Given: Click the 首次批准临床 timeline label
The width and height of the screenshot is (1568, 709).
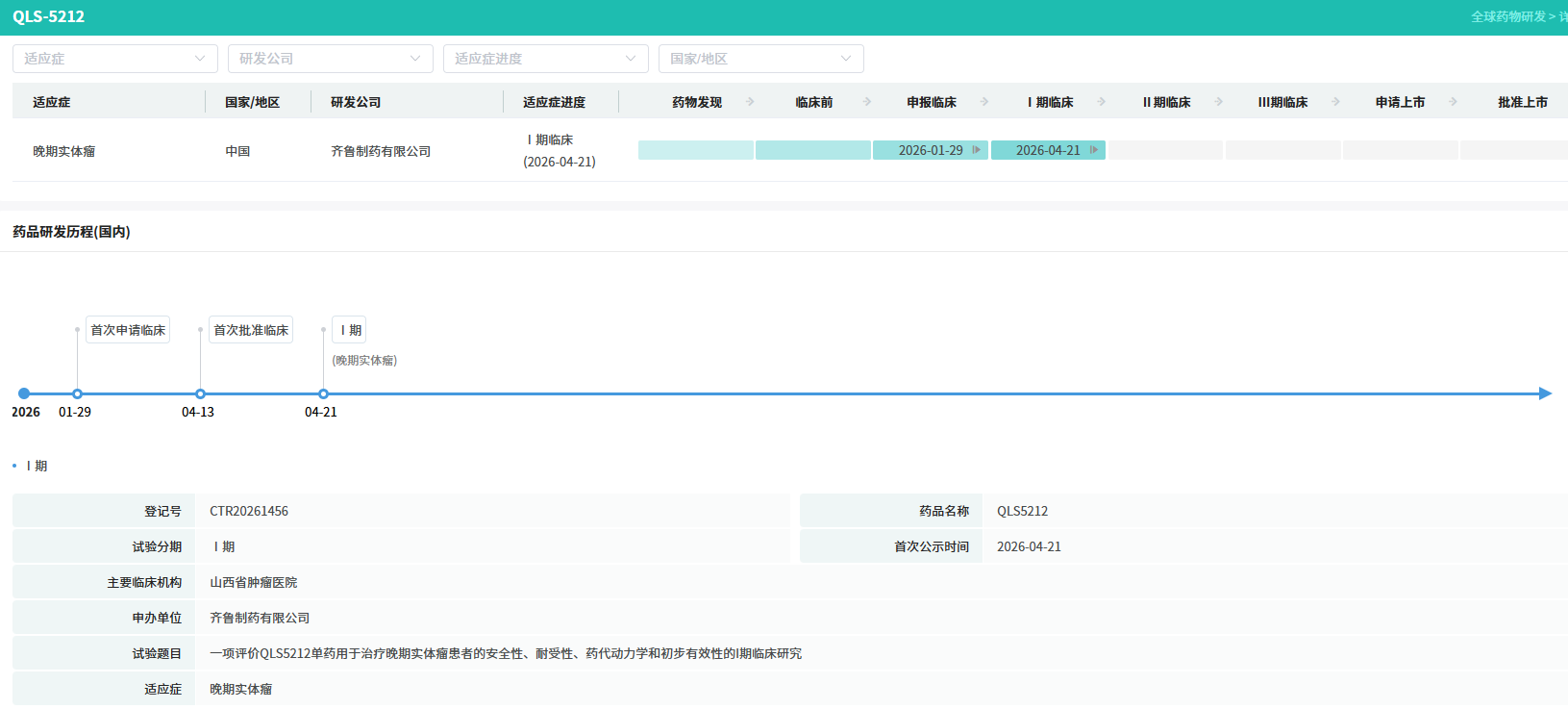Looking at the screenshot, I should click(x=251, y=330).
